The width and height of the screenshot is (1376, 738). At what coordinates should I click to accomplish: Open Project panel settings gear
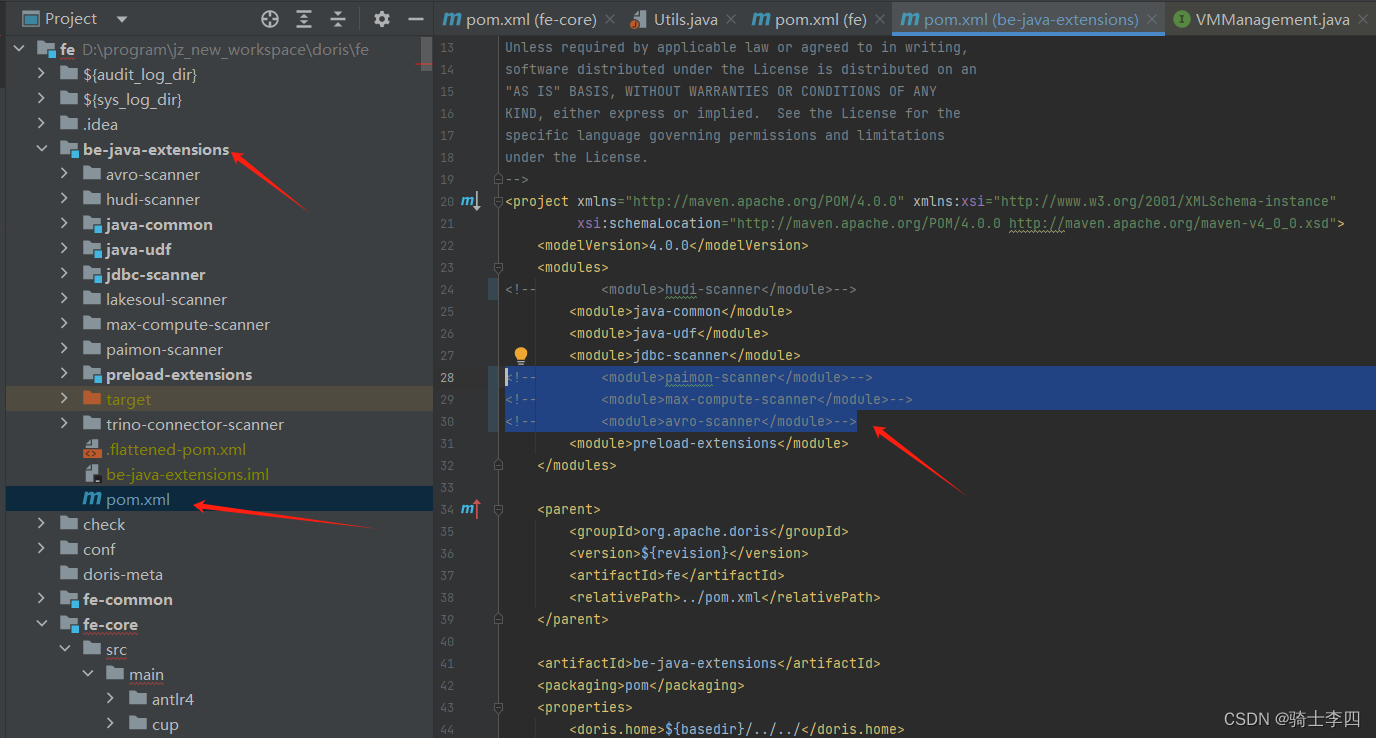[381, 19]
